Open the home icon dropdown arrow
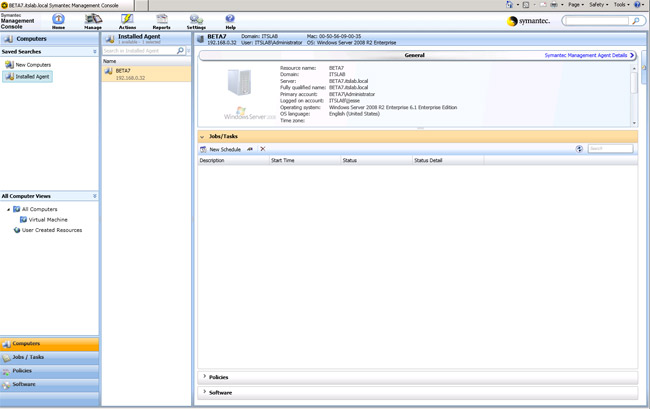The width and height of the screenshot is (650, 409). (517, 5)
